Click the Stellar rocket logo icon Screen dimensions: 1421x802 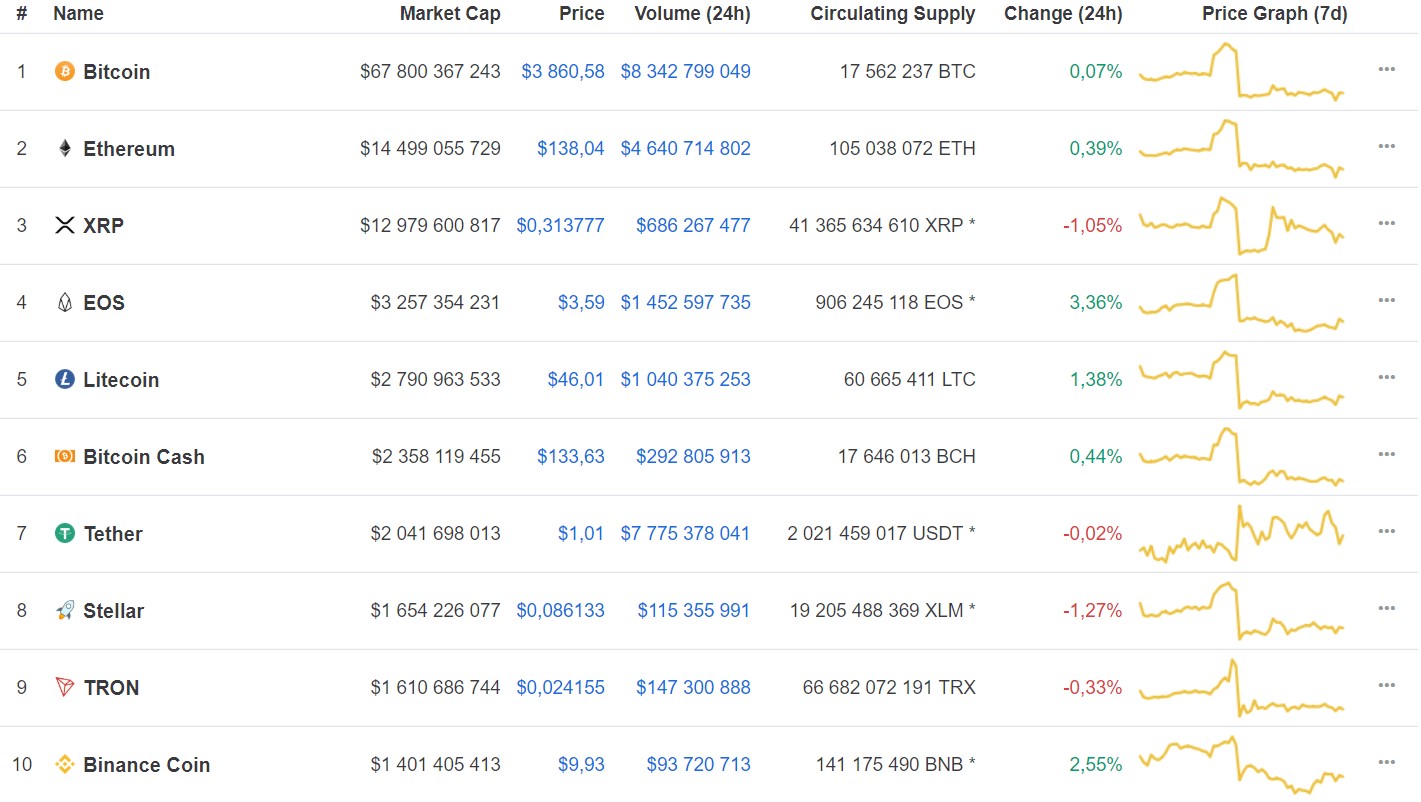(65, 611)
